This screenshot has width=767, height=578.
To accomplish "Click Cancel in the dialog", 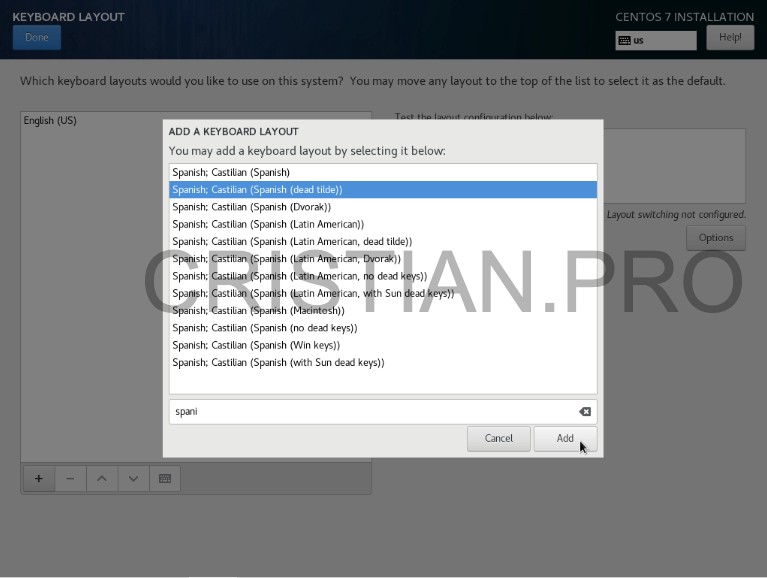I will point(498,439).
